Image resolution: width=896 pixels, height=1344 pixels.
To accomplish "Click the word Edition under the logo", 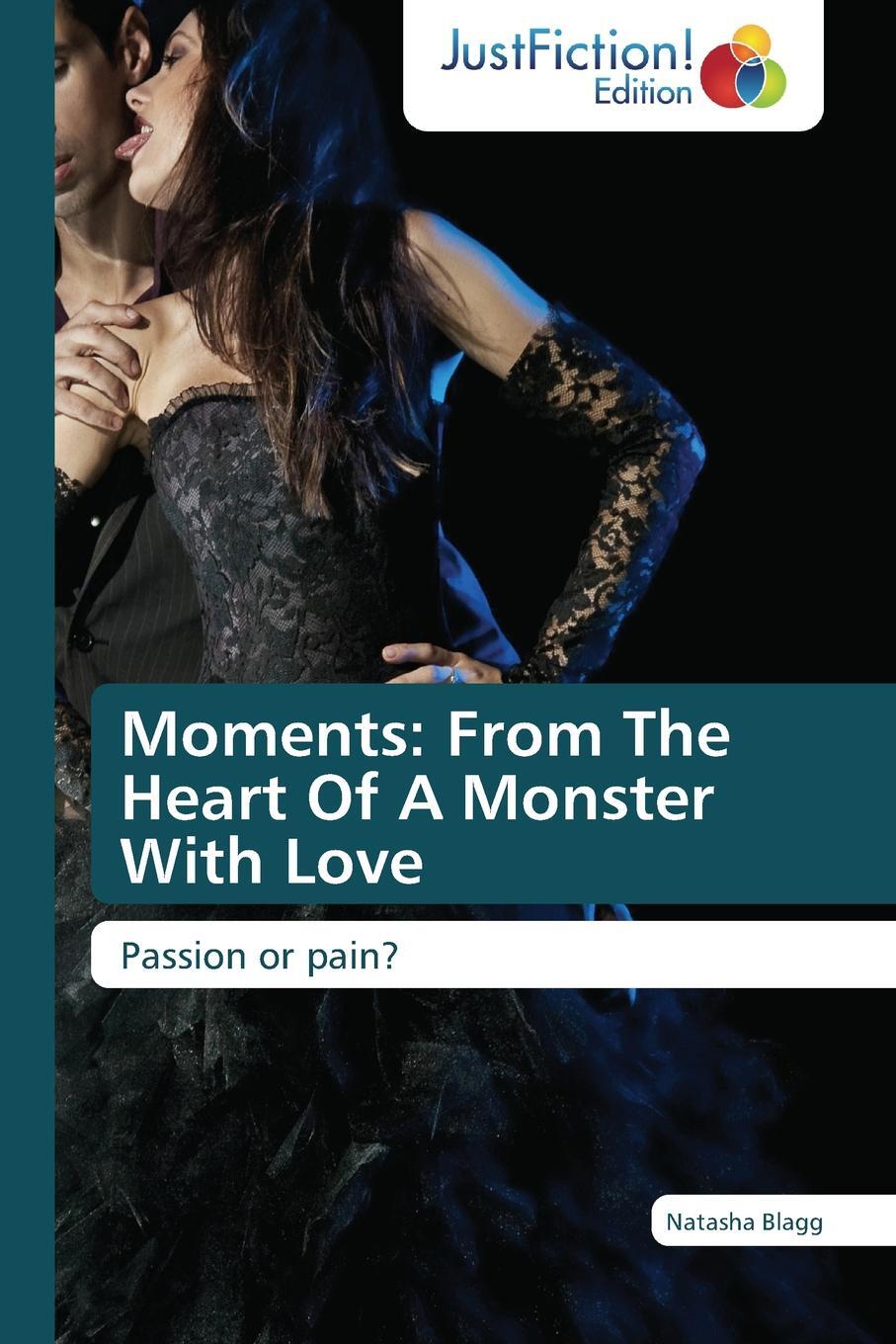I will [x=643, y=93].
